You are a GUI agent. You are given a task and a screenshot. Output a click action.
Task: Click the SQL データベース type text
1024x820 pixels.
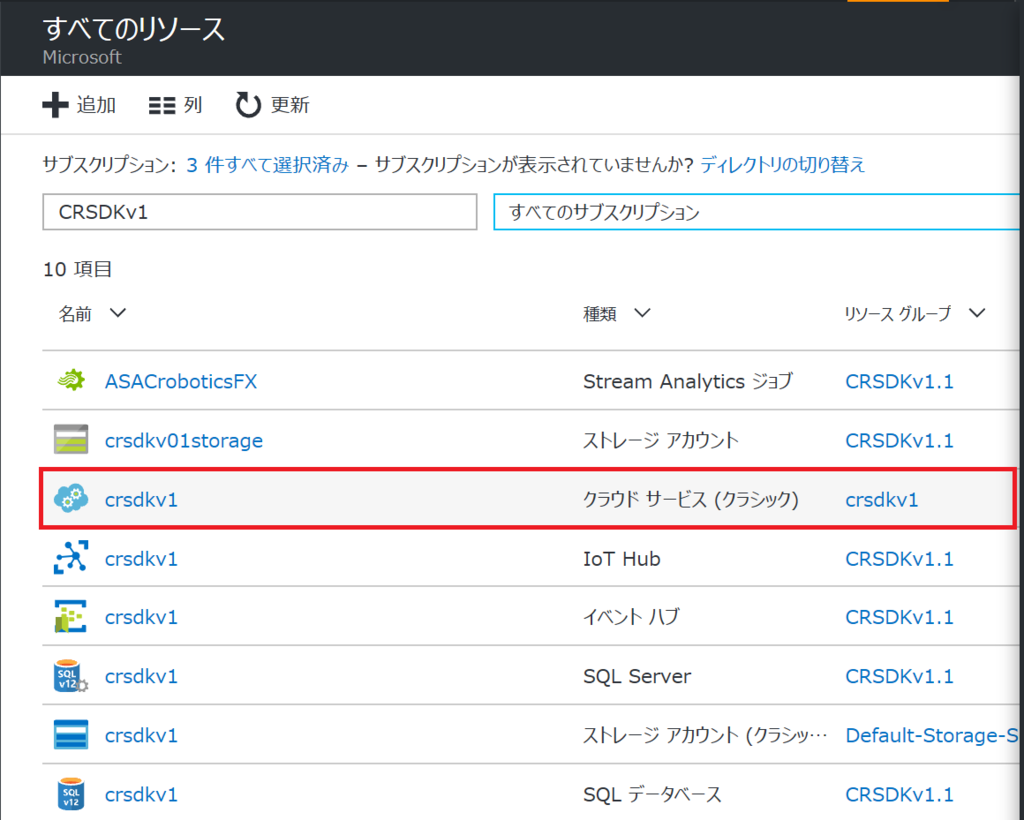[652, 795]
